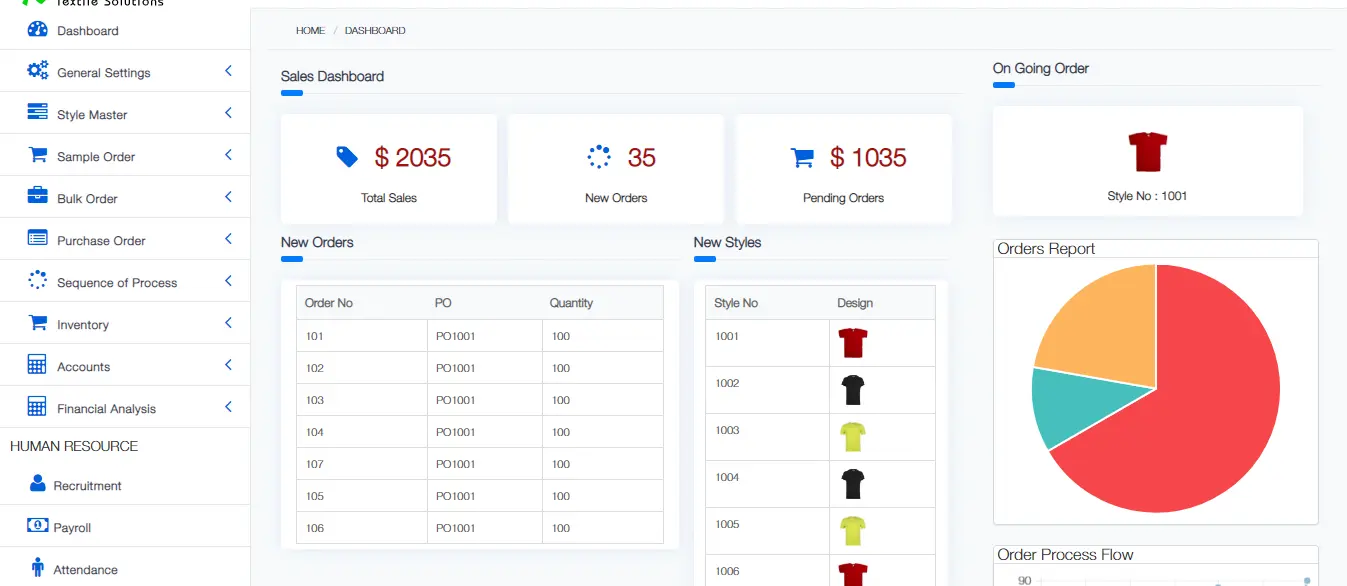Expand the Inventory submenu chevron
1347x586 pixels.
(228, 323)
